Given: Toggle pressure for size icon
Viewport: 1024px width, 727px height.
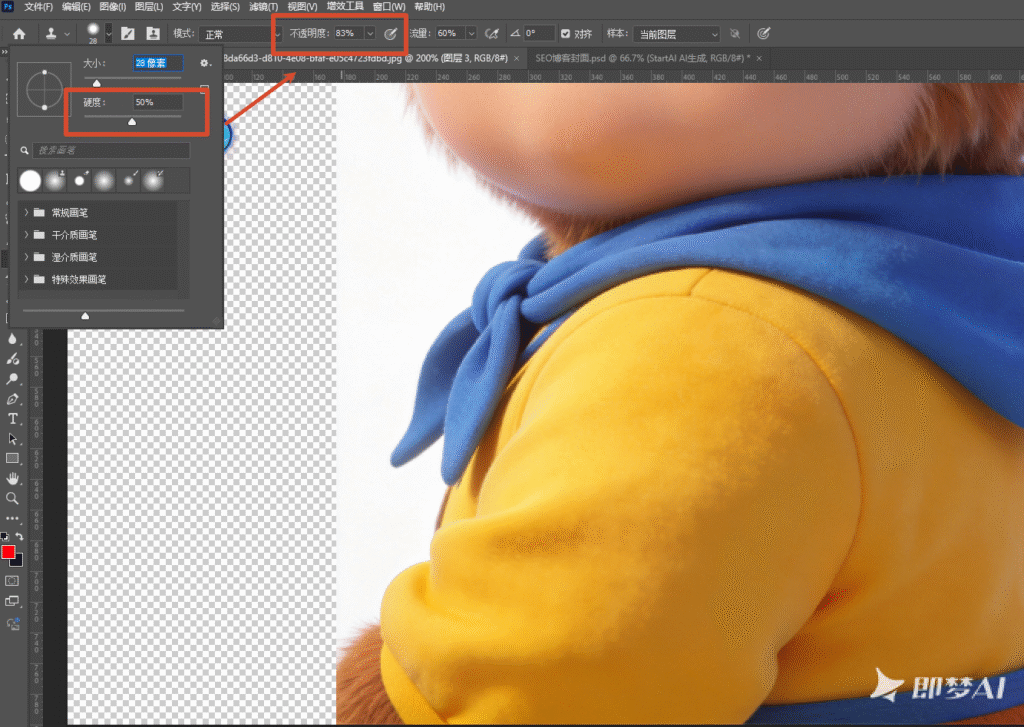Looking at the screenshot, I should [x=763, y=33].
